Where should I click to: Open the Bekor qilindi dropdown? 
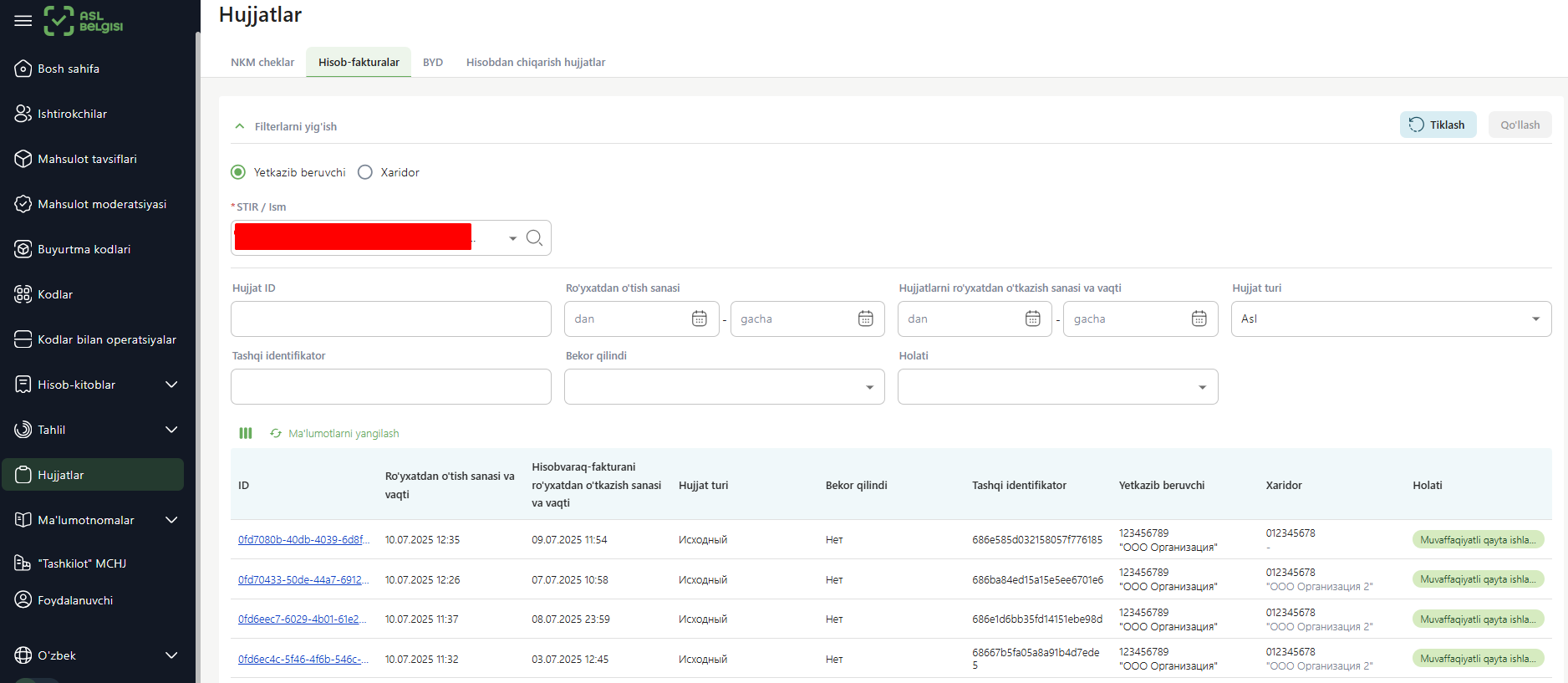[x=724, y=387]
